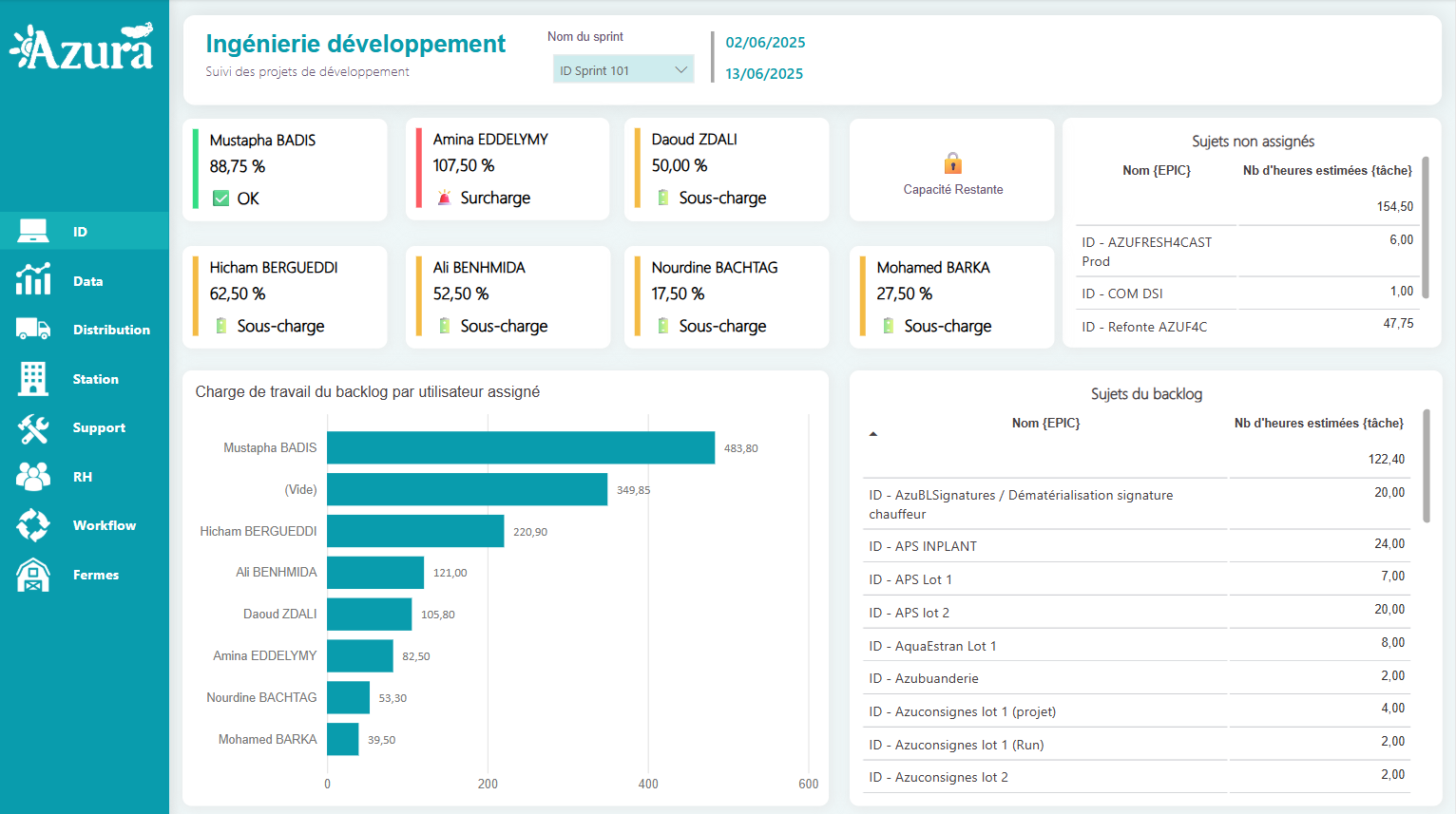Image resolution: width=1456 pixels, height=814 pixels.
Task: Click the laptop icon for ID section
Action: coord(33,231)
